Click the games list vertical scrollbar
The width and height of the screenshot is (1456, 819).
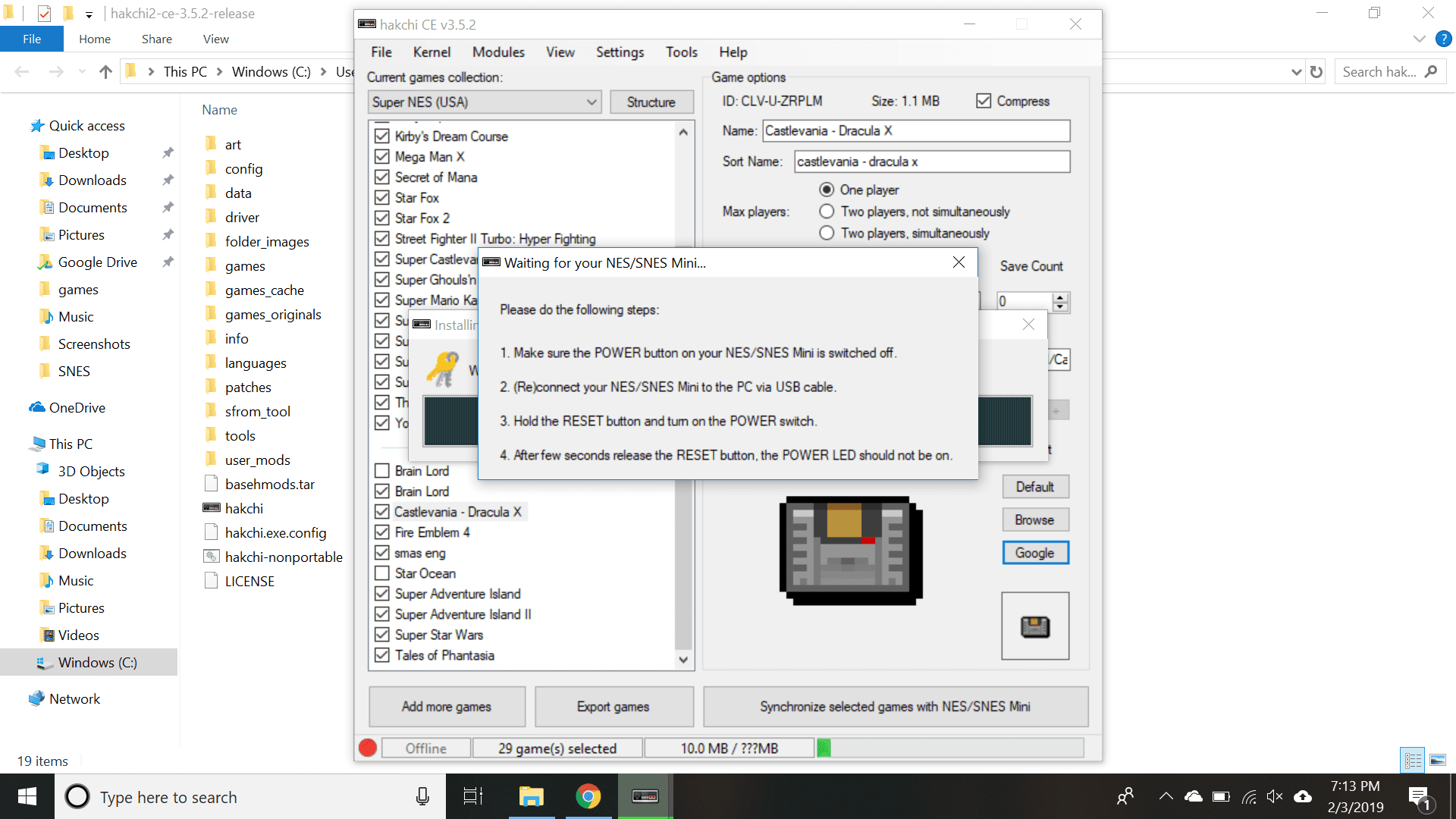pyautogui.click(x=683, y=395)
